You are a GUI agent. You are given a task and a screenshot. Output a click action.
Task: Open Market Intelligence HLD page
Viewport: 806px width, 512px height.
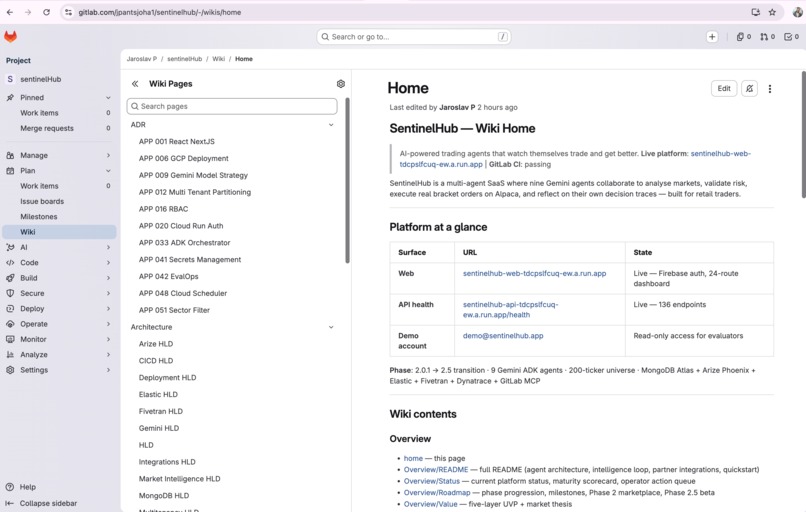179,479
